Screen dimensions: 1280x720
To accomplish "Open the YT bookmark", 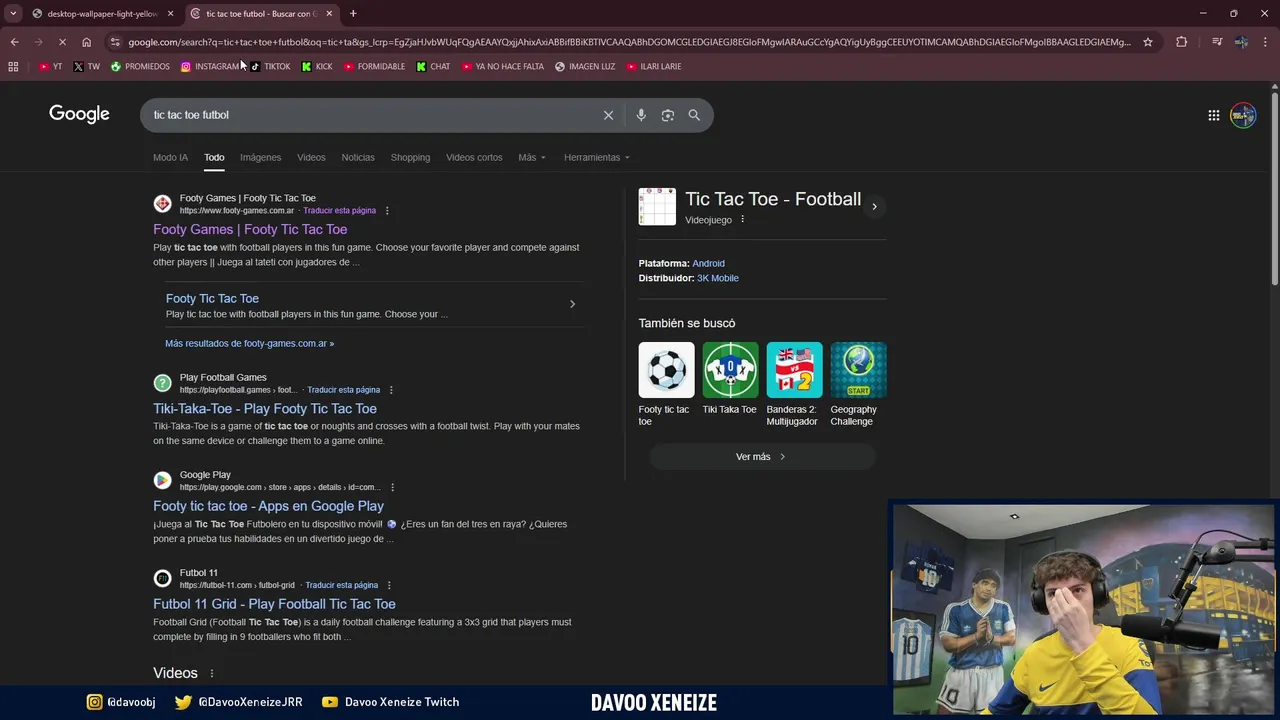I will point(50,67).
